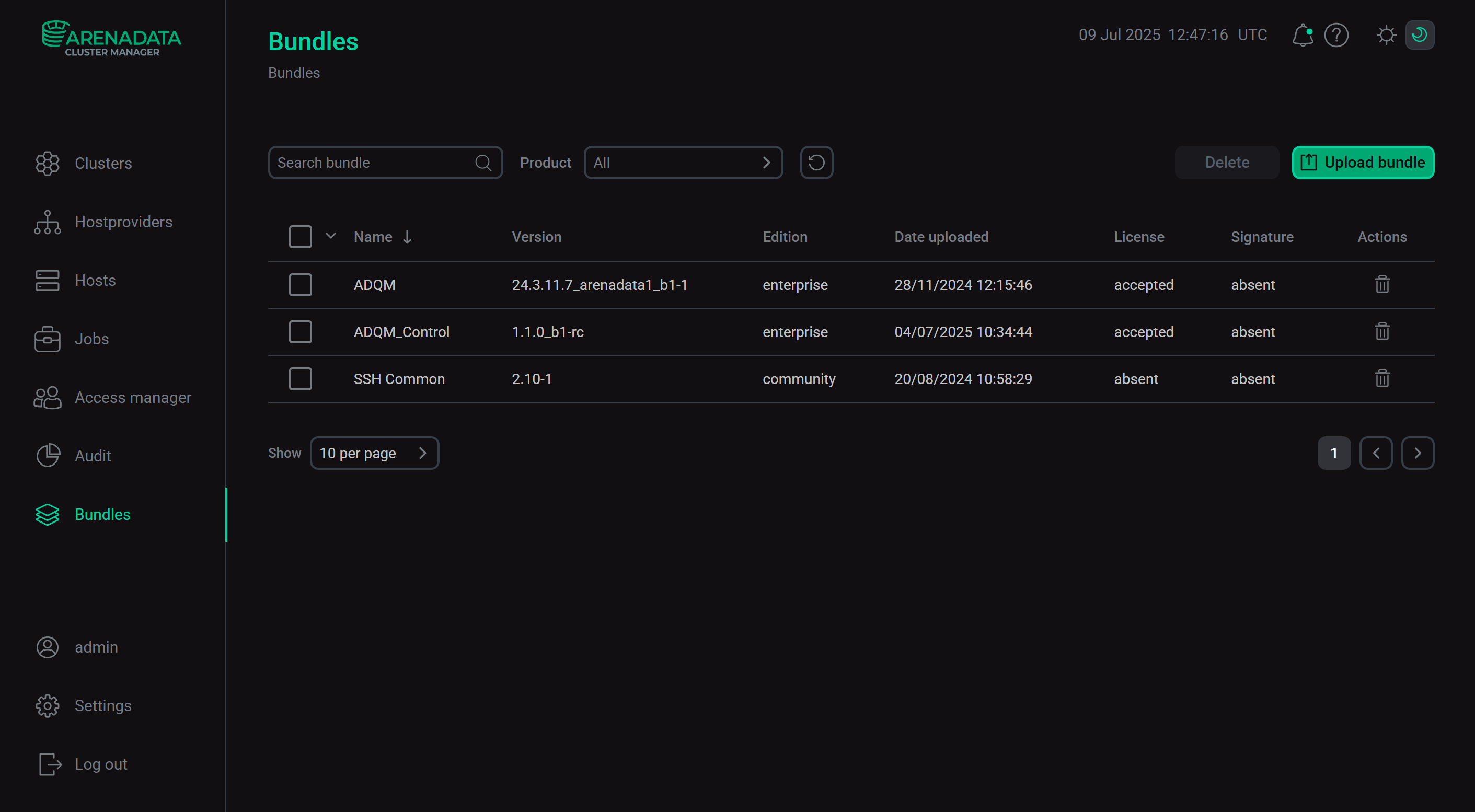The width and height of the screenshot is (1475, 812).
Task: Click the search magnifier icon
Action: pos(483,163)
